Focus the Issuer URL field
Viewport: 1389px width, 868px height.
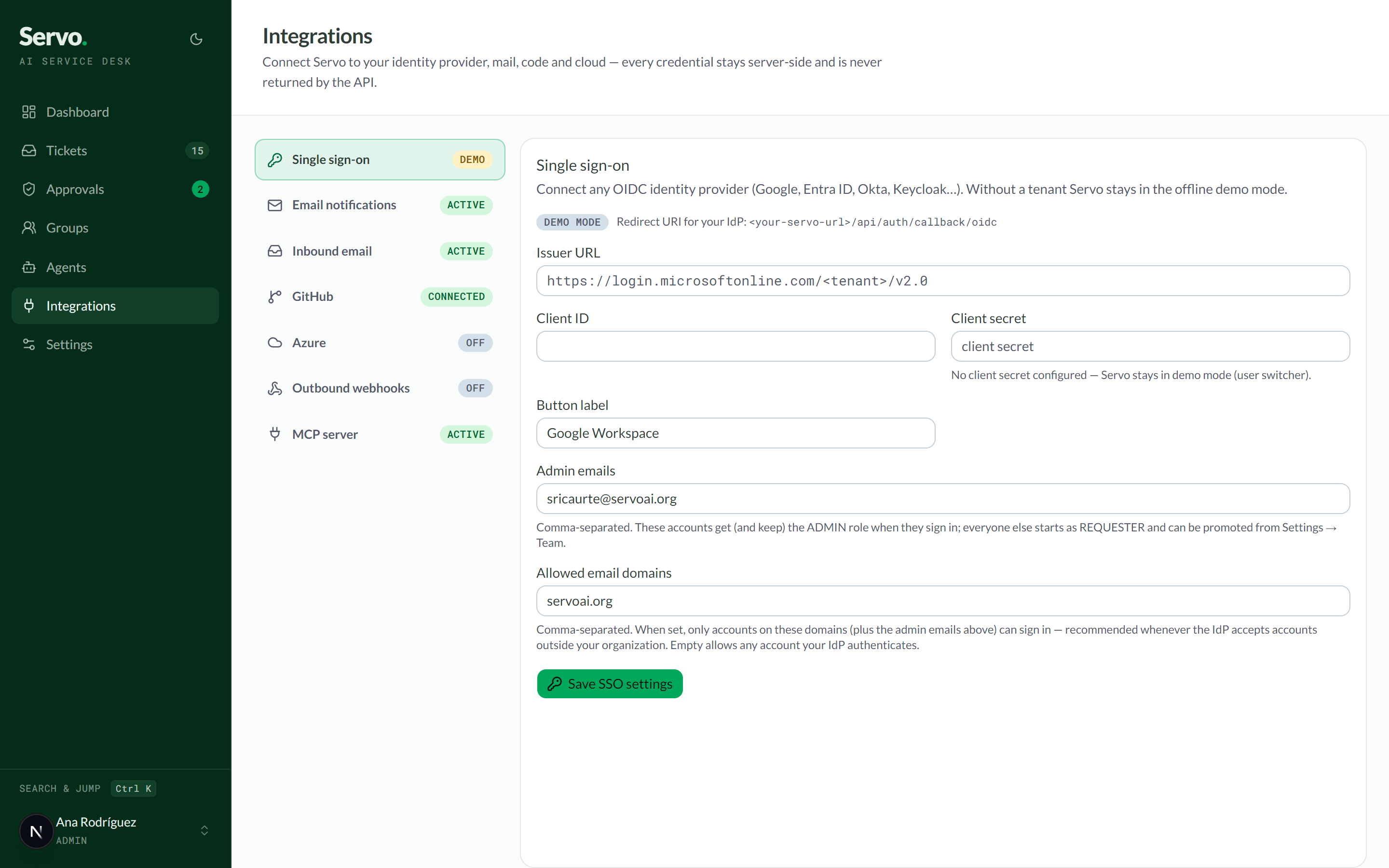(x=942, y=281)
